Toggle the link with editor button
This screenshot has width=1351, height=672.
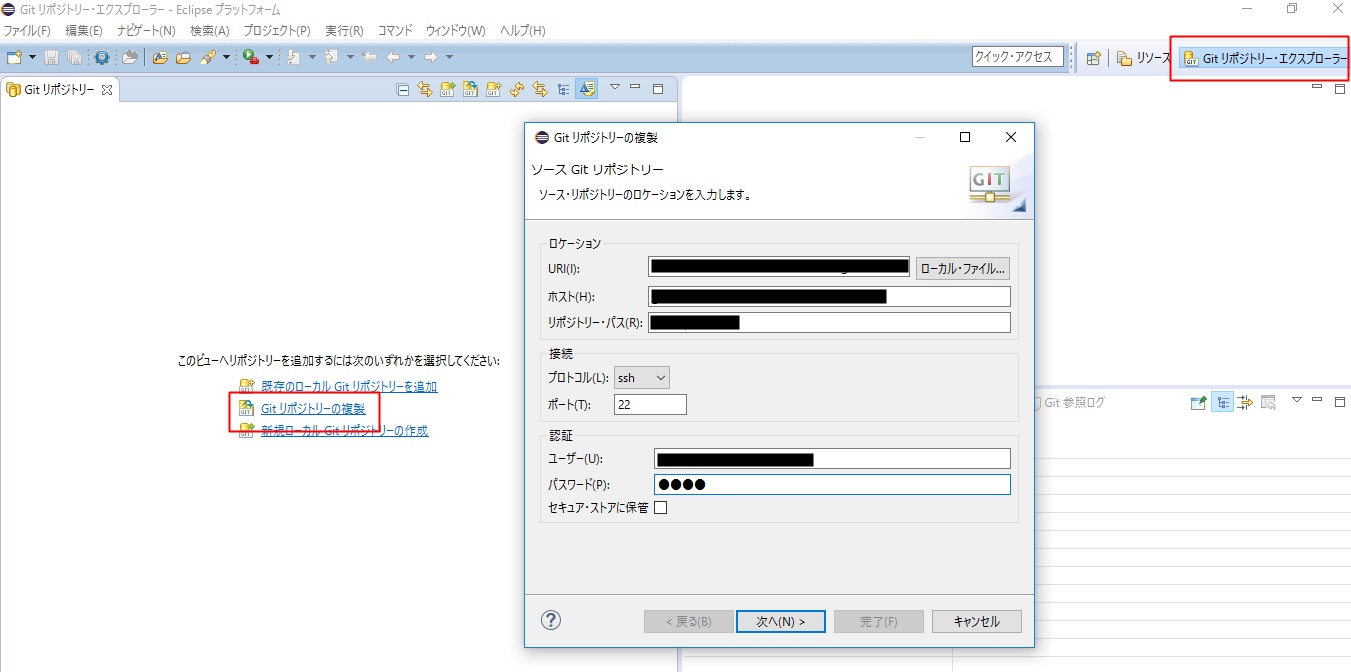(425, 89)
